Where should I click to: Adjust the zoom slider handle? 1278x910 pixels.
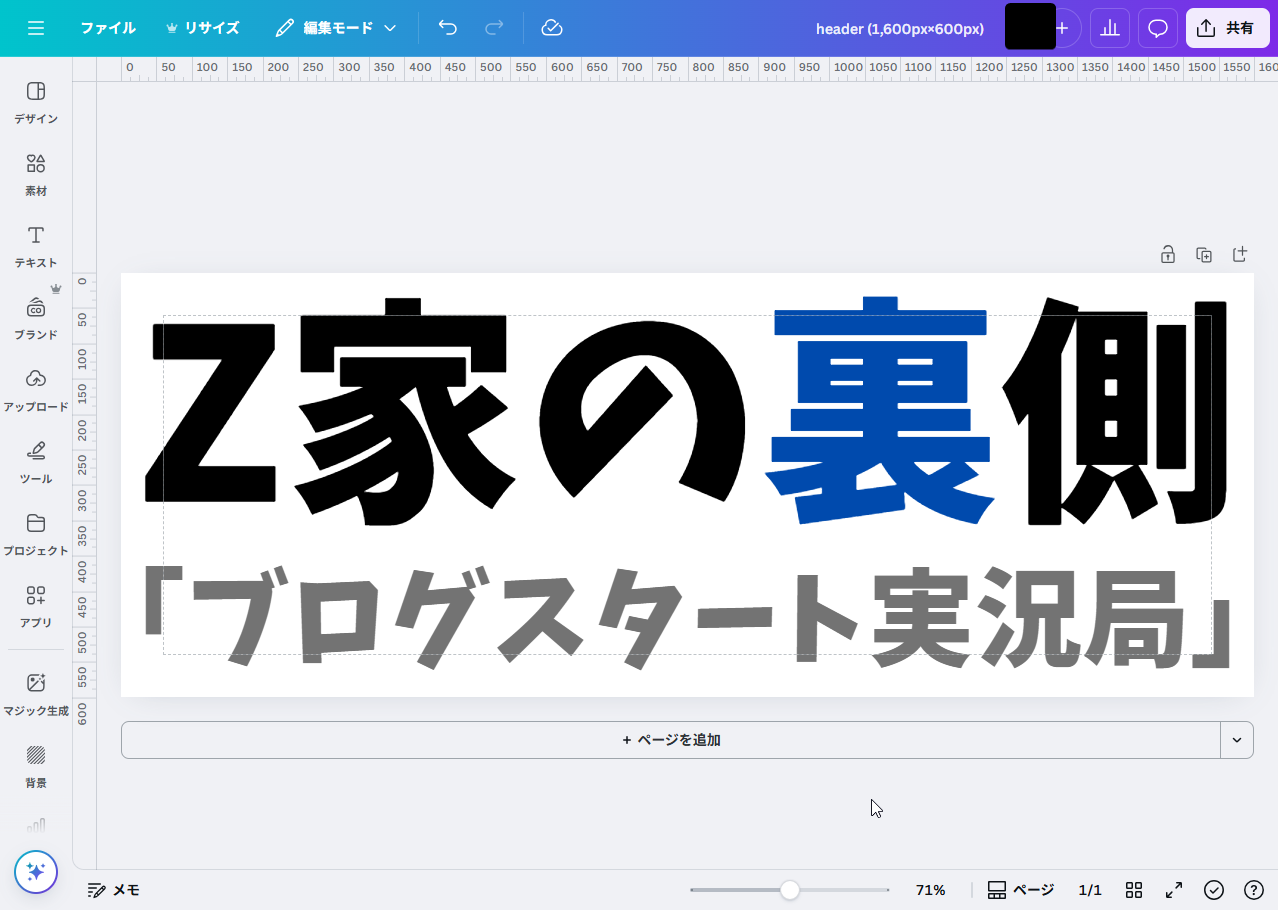(x=790, y=890)
